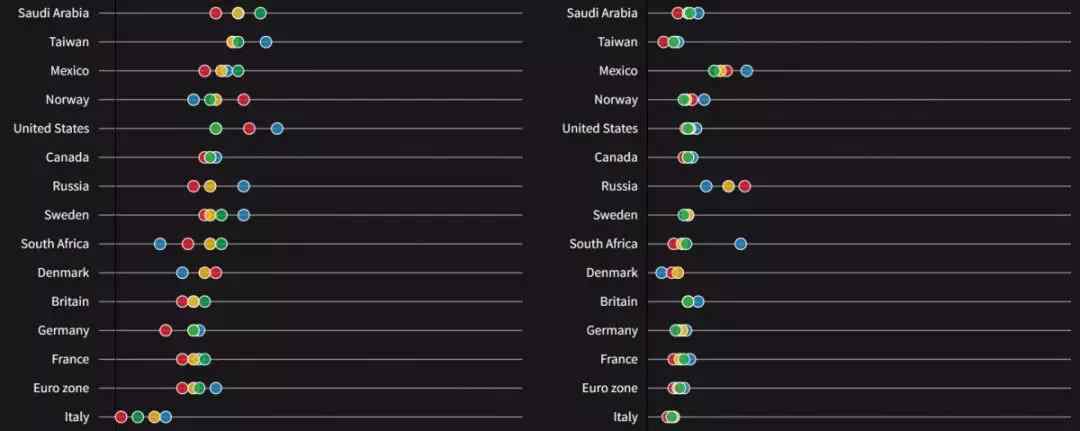Select the red Italy dot in left chart
This screenshot has height=431, width=1080.
[121, 417]
